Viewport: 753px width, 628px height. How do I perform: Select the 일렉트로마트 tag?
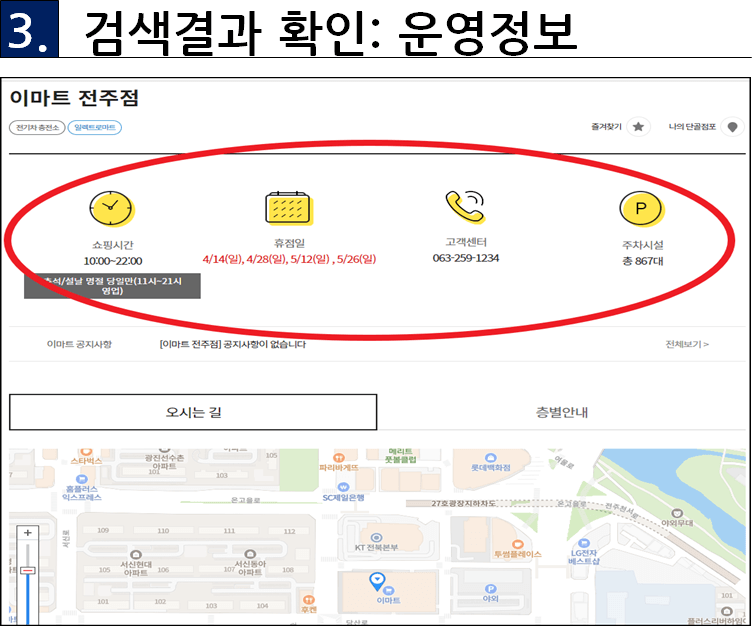click(x=95, y=127)
